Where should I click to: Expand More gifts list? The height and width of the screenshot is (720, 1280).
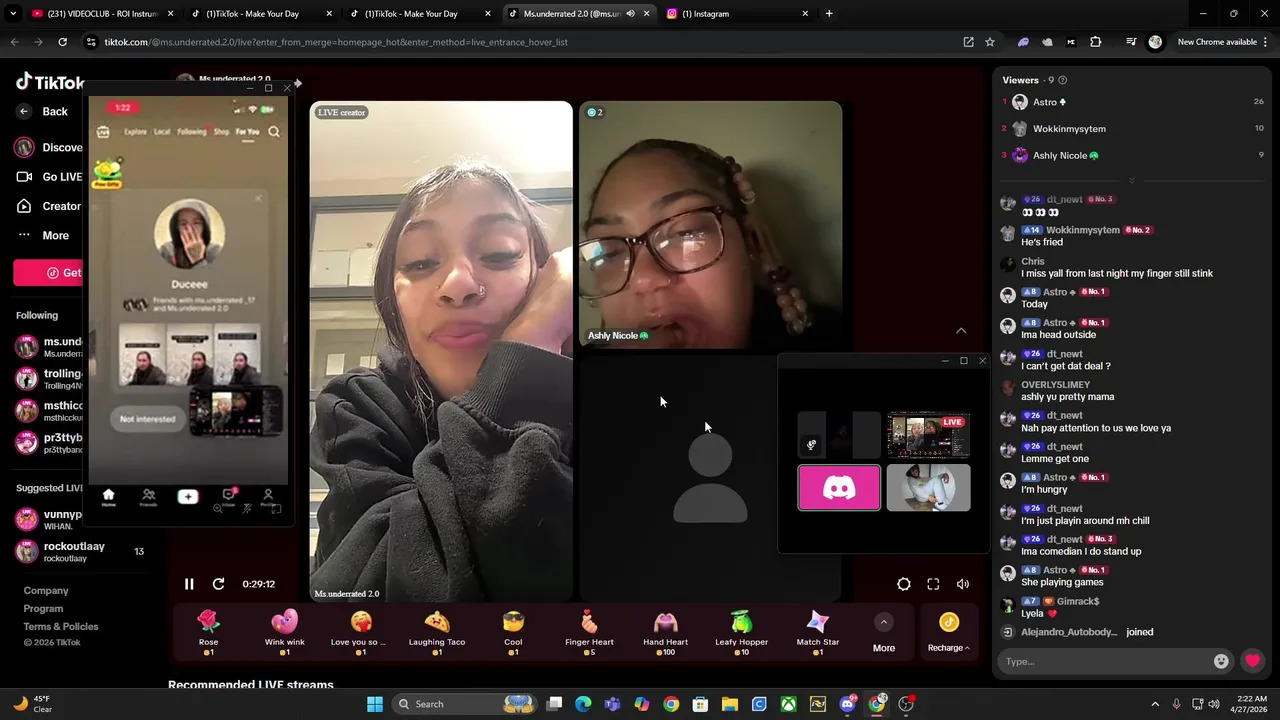pyautogui.click(x=884, y=633)
